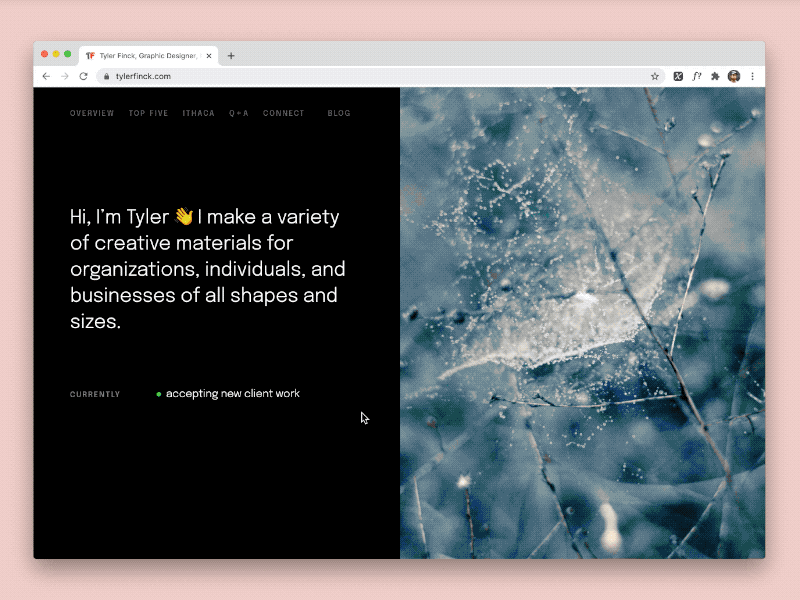Open Chrome's three-dot menu
800x600 pixels.
click(753, 76)
